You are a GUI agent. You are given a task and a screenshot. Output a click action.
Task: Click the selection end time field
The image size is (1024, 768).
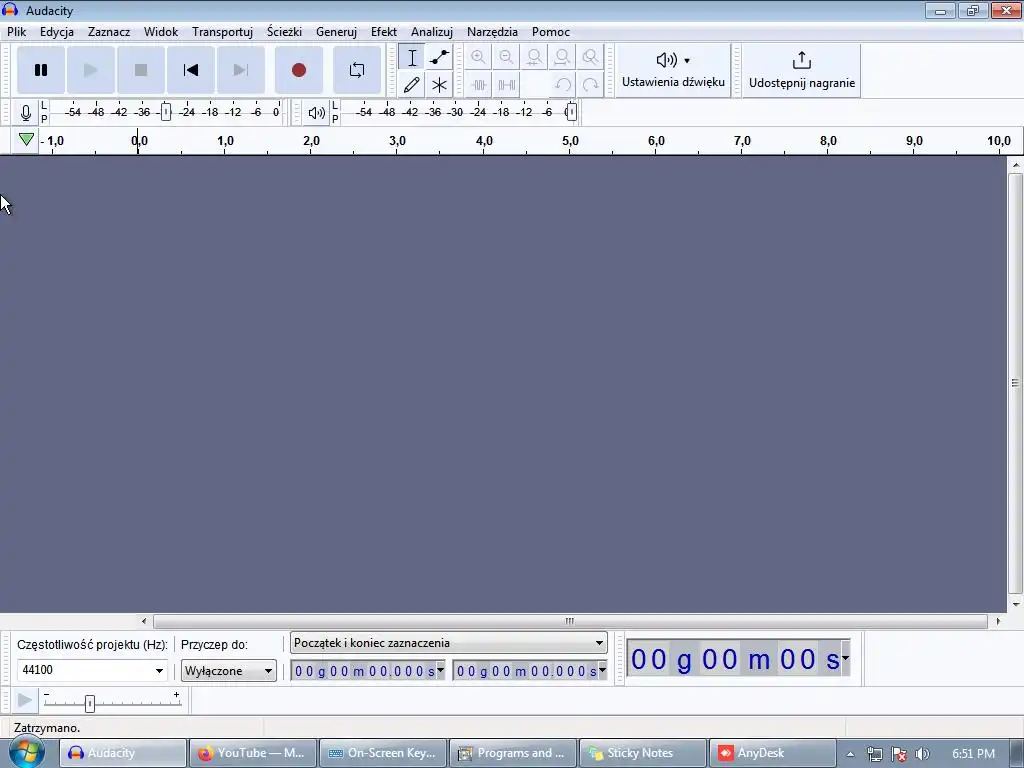[x=525, y=671]
